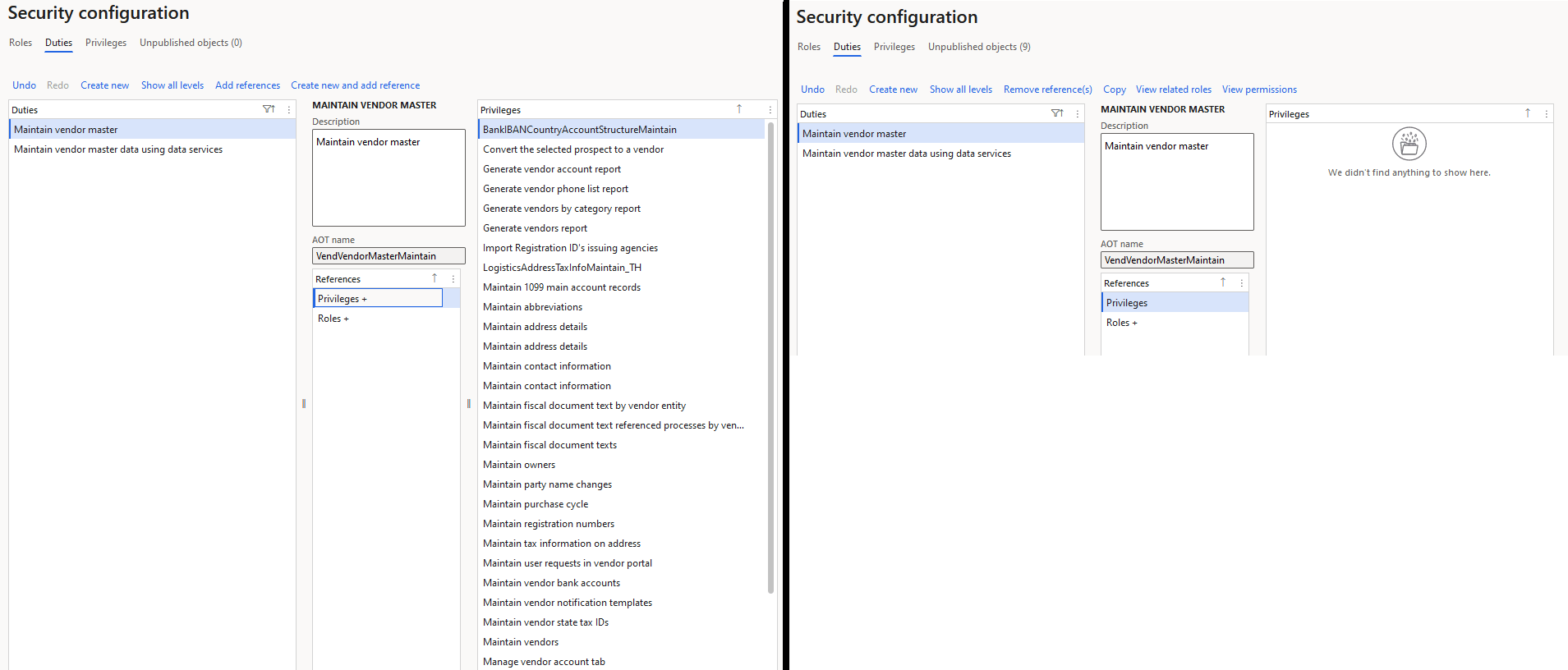
Task: Select Roles + reference in right window
Action: tap(1175, 323)
